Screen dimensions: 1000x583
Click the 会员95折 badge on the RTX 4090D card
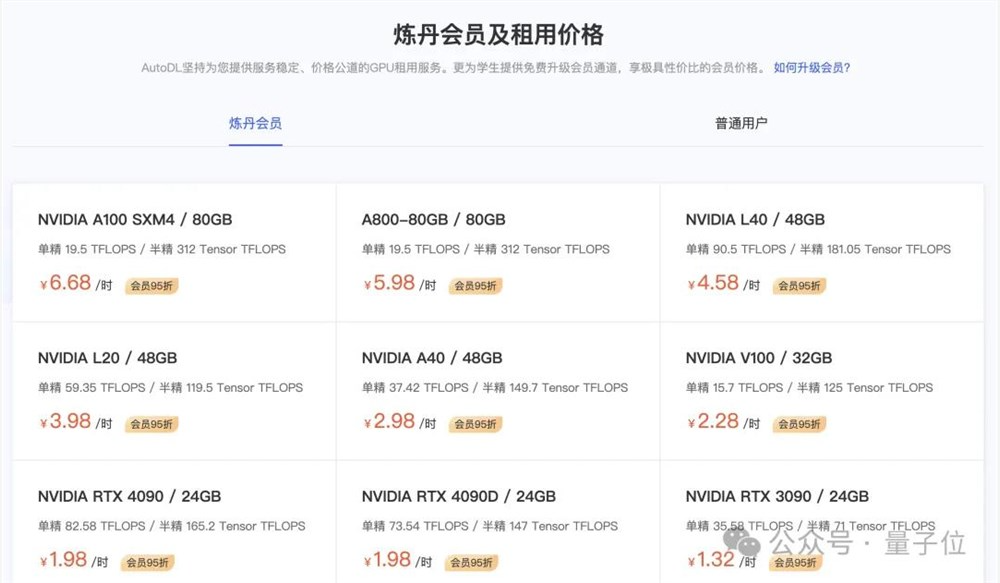471,563
